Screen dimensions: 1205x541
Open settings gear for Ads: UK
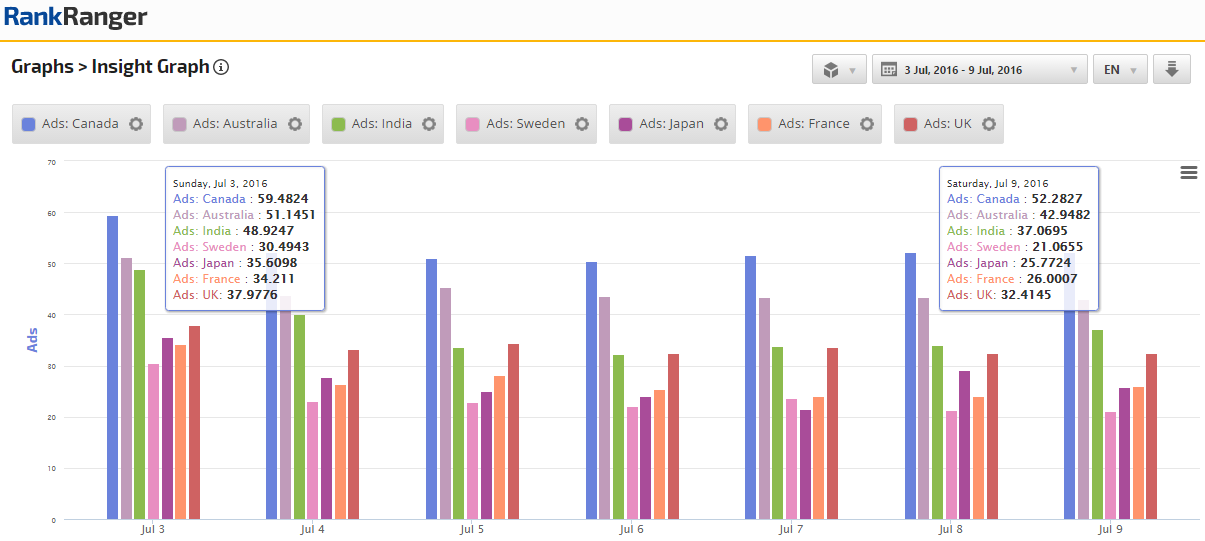coord(989,124)
